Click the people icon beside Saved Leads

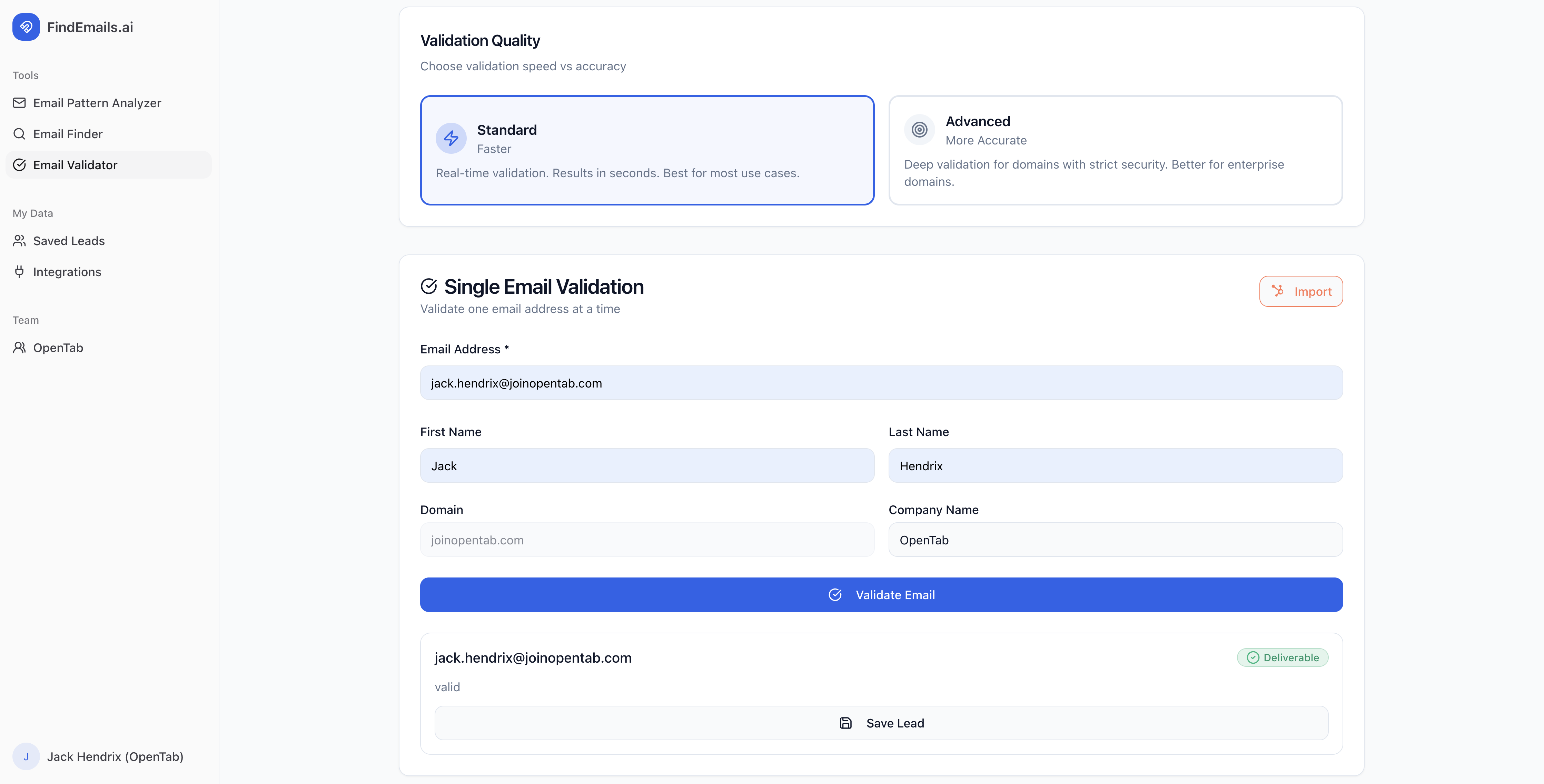pyautogui.click(x=19, y=241)
